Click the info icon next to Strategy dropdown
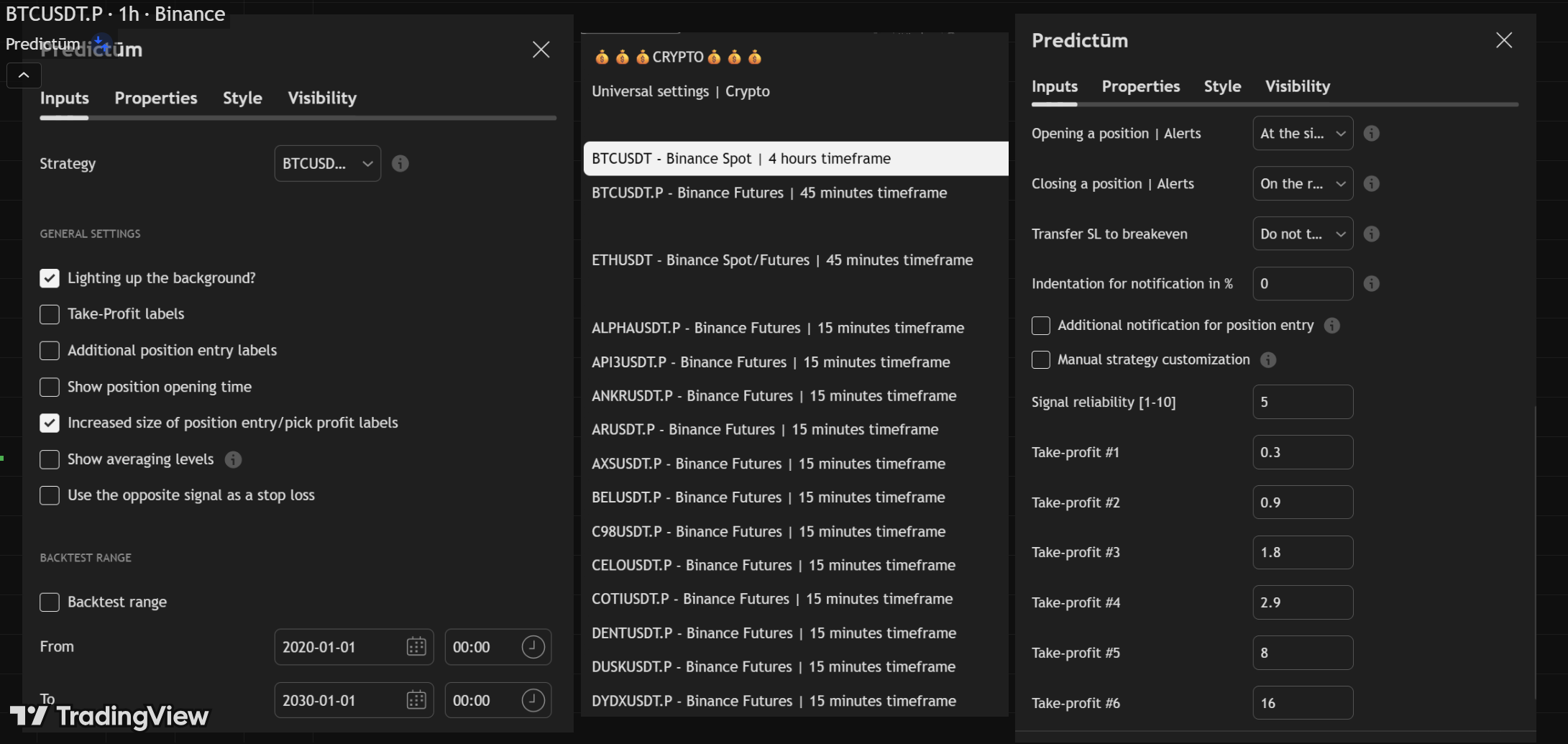 pyautogui.click(x=400, y=164)
